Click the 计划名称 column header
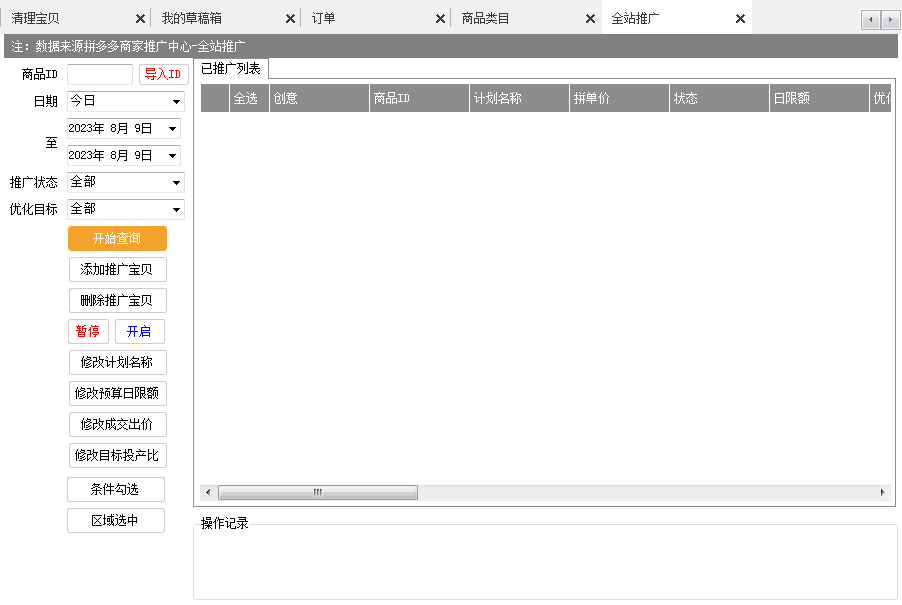The image size is (902, 605). point(519,98)
